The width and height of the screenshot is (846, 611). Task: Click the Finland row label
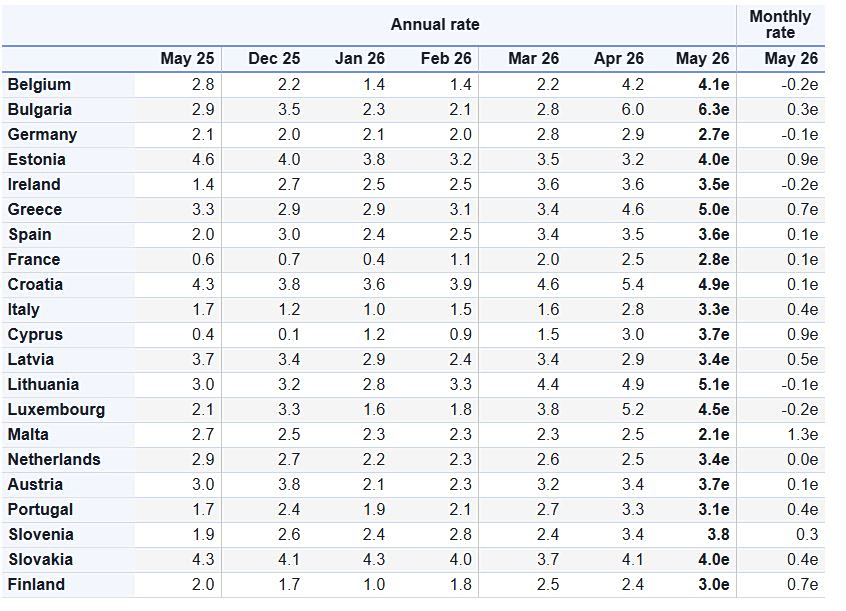click(x=36, y=585)
